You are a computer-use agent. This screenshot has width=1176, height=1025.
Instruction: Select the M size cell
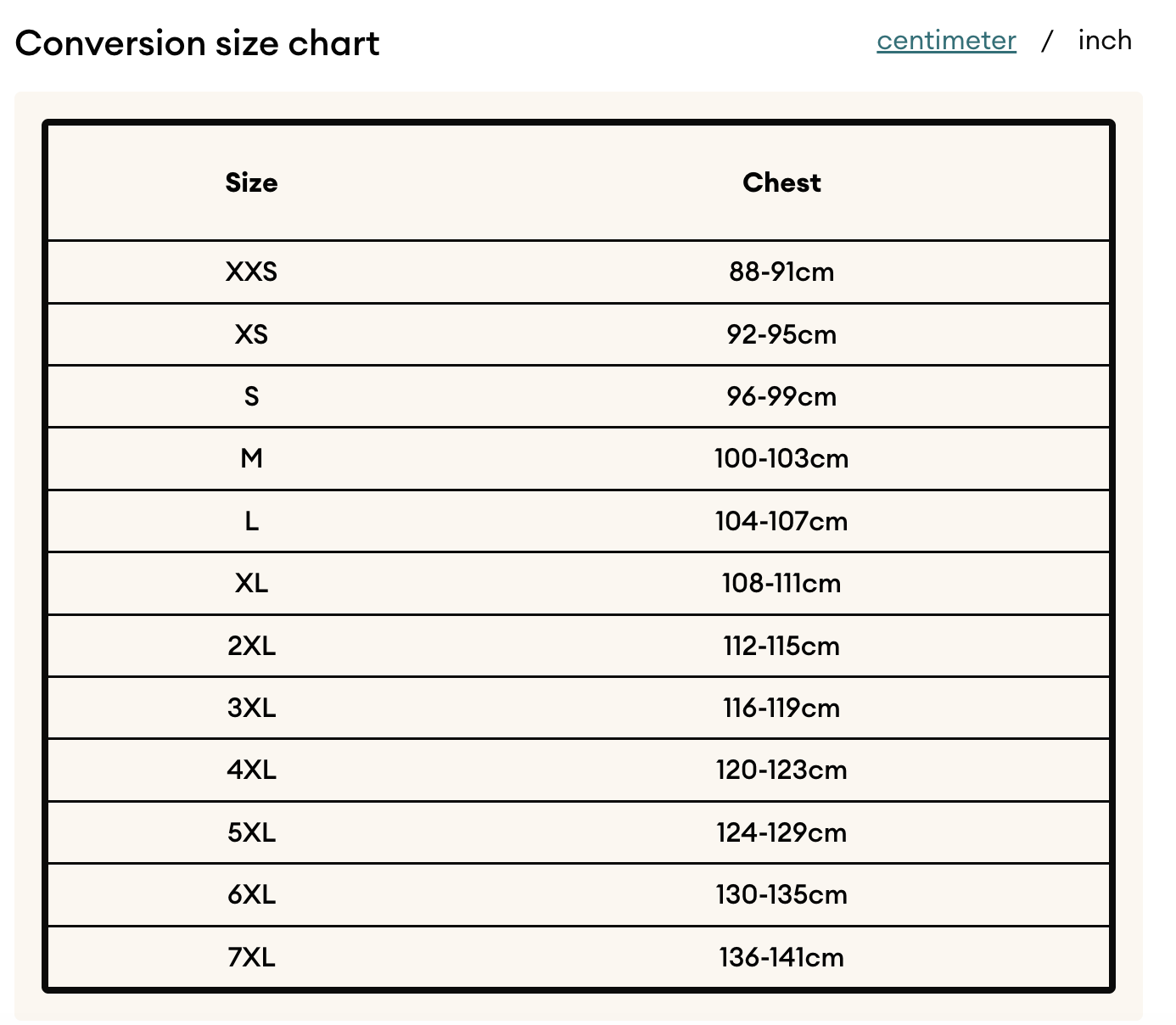(x=251, y=458)
